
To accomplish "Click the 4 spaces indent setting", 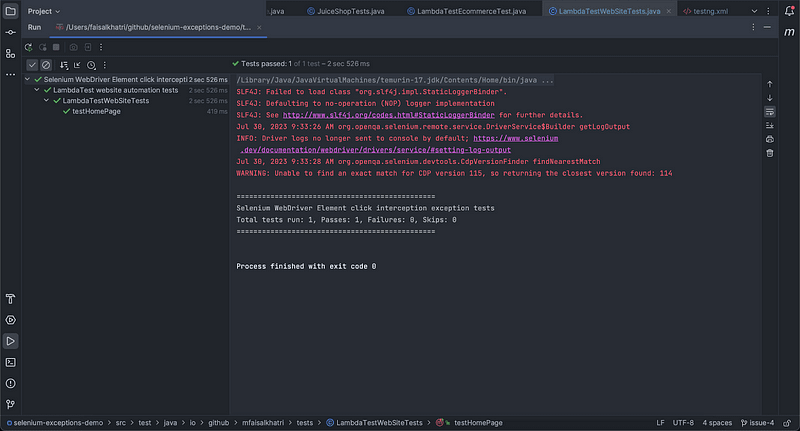I will (x=717, y=423).
